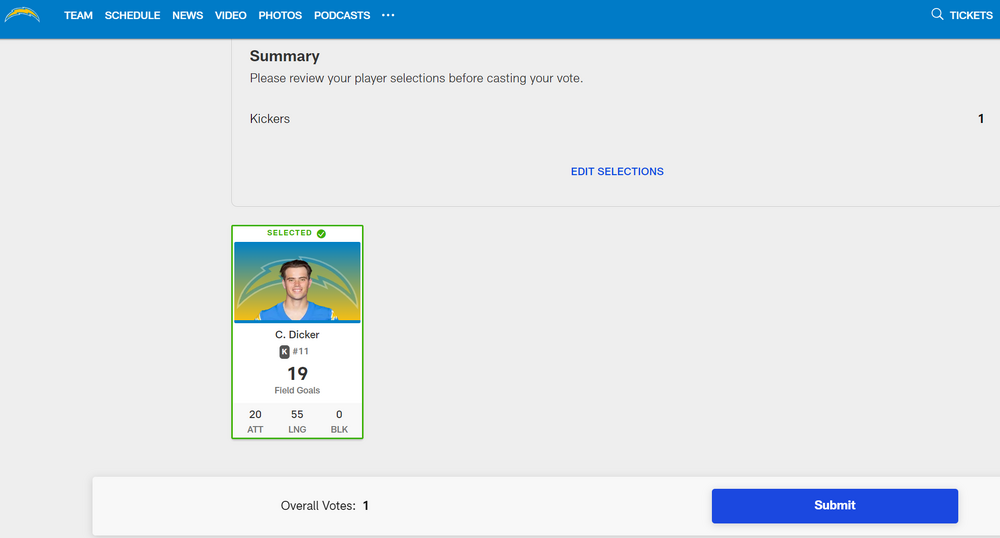Click the Kickers row in Summary
Viewport: 1000px width, 538px height.
(270, 119)
